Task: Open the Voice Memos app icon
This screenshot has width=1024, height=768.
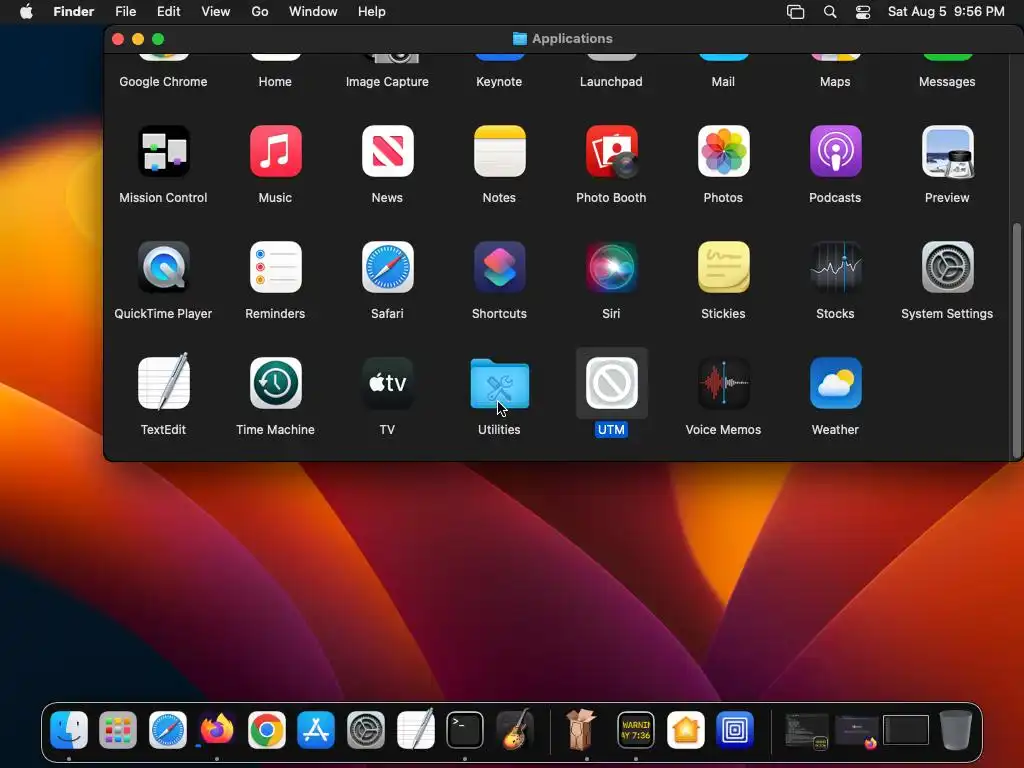Action: [x=724, y=383]
